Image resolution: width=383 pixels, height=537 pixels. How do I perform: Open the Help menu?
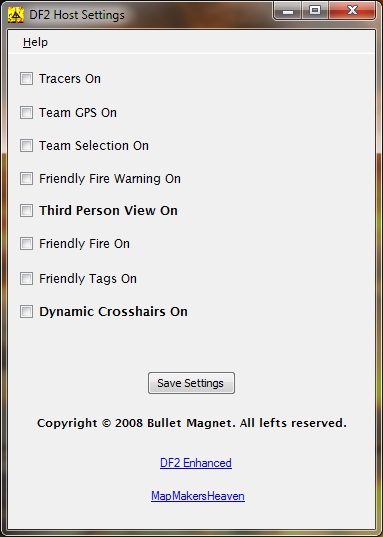pos(35,42)
